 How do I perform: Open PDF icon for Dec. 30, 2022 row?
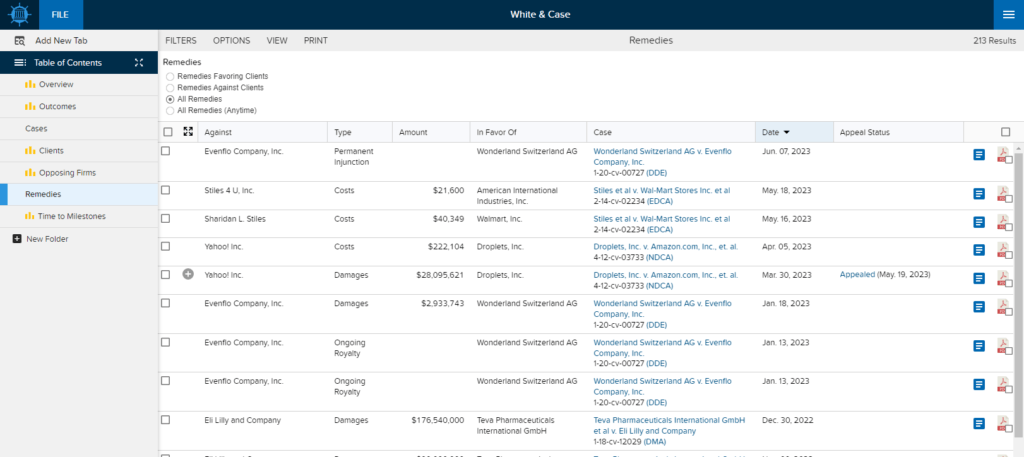point(1002,424)
